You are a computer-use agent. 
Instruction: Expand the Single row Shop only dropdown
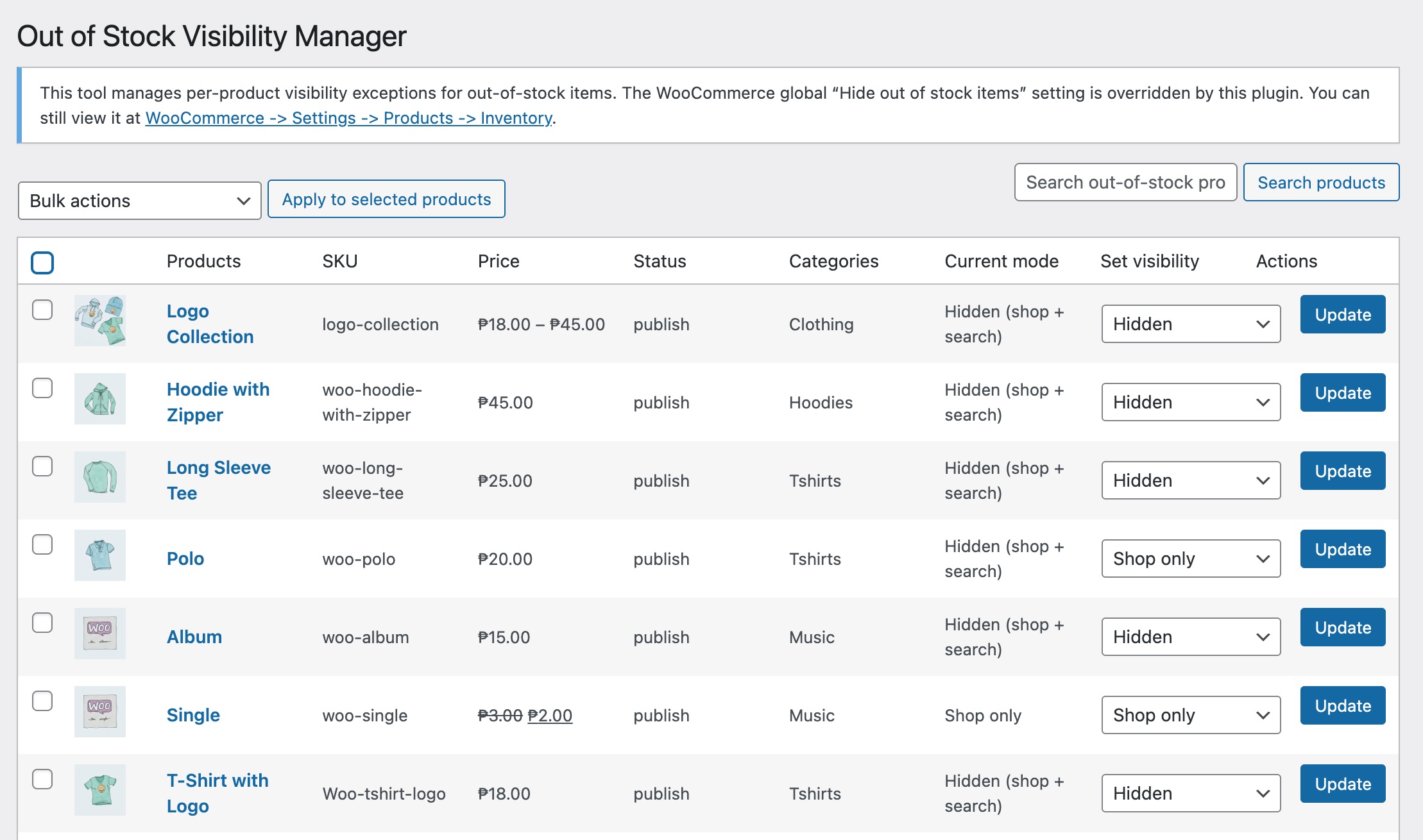coord(1190,715)
